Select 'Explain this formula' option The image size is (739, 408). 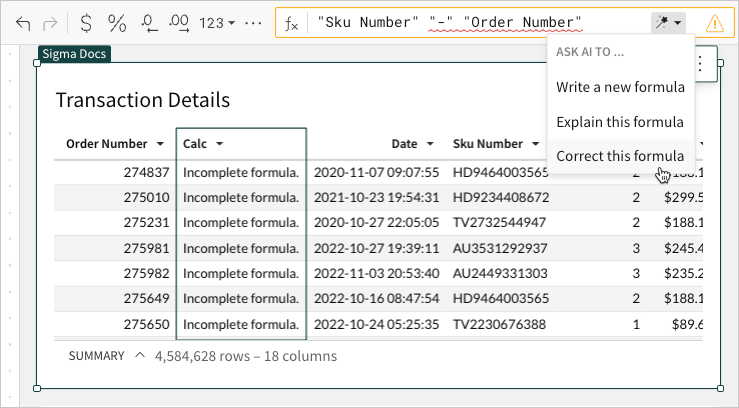tap(620, 122)
